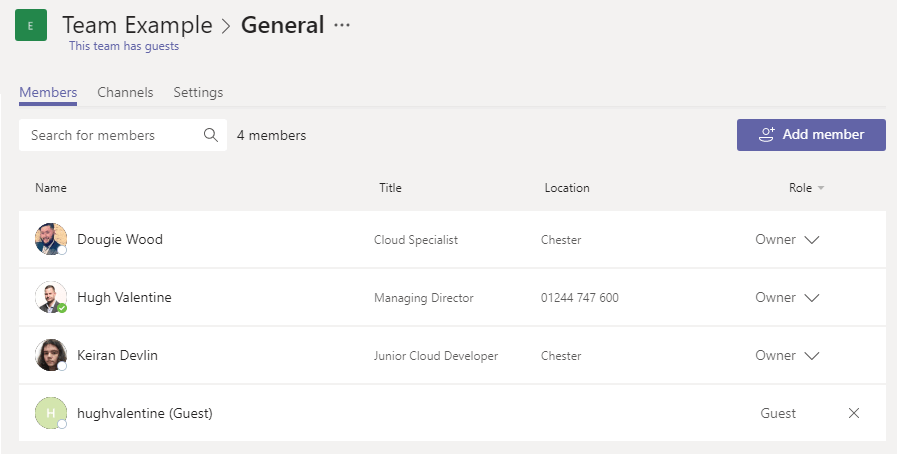The height and width of the screenshot is (454, 897).
Task: Click Dougie Wood's profile picture
Action: (x=51, y=240)
